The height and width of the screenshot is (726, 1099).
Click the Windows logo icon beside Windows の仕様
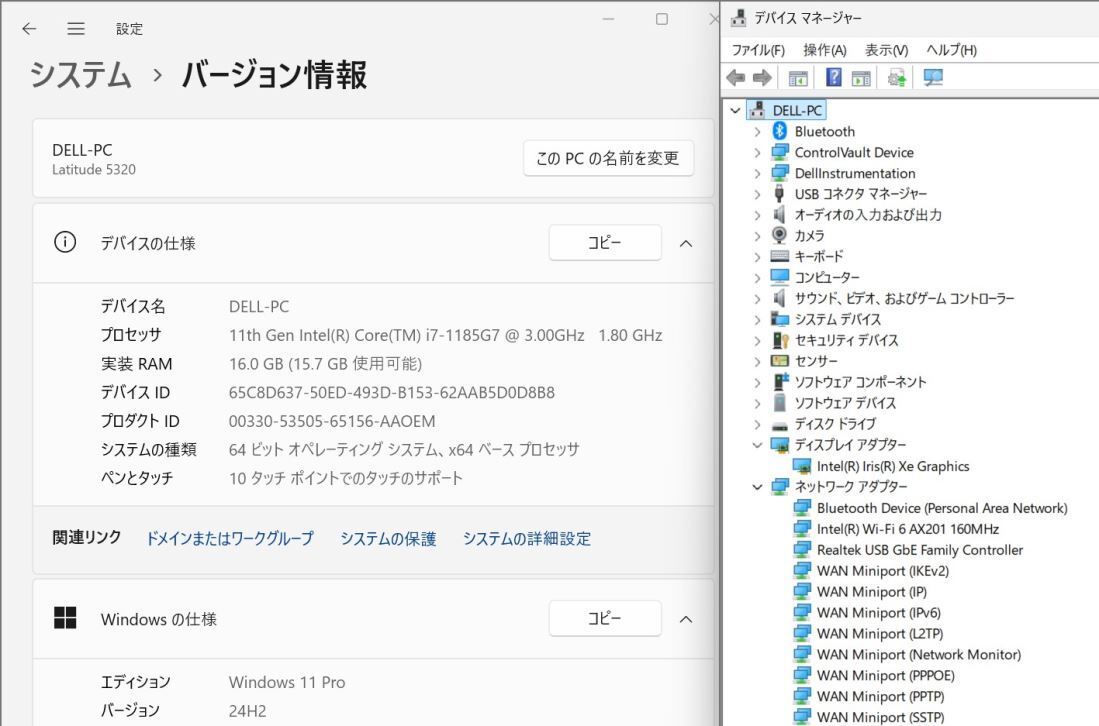pyautogui.click(x=65, y=619)
